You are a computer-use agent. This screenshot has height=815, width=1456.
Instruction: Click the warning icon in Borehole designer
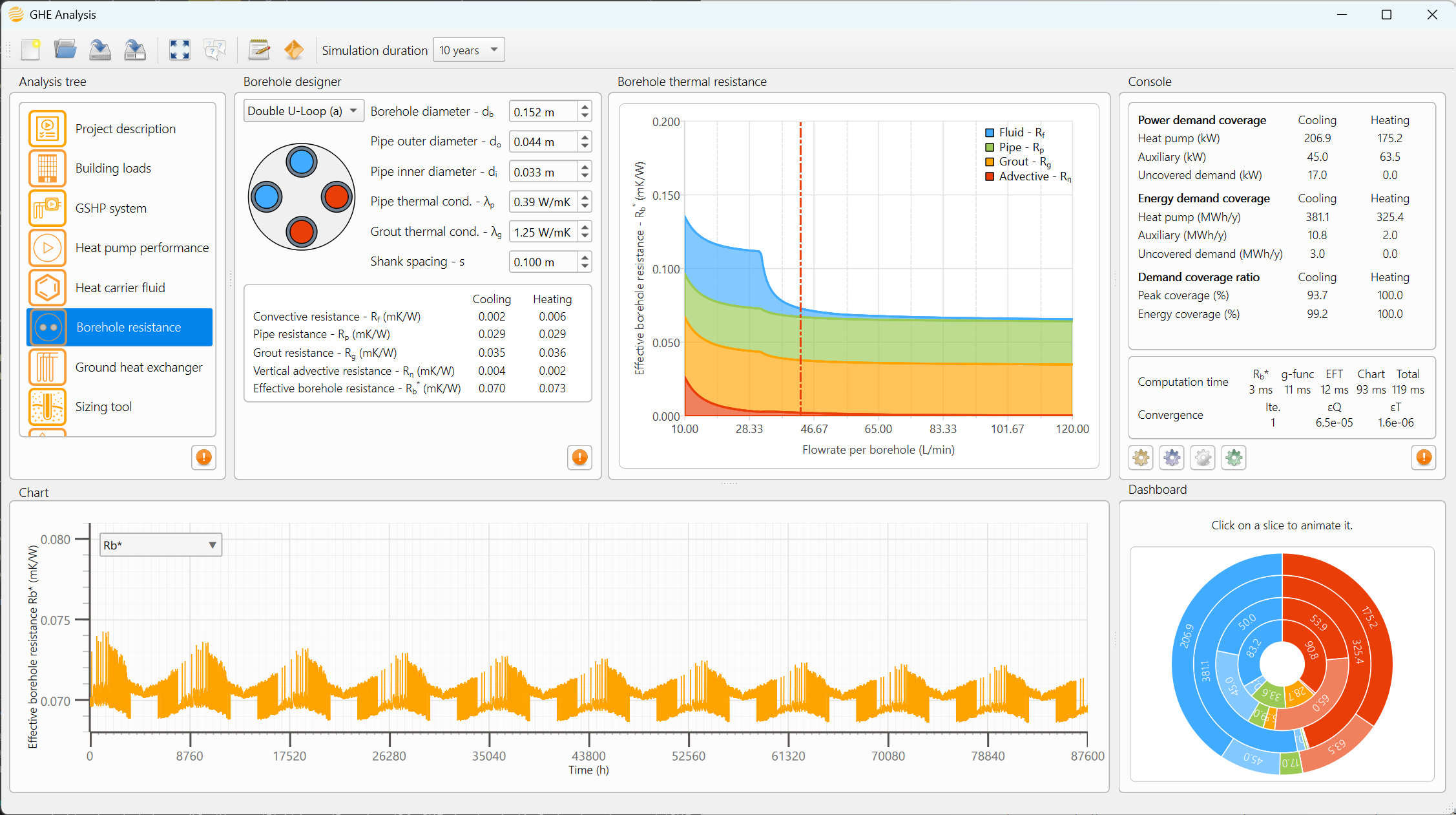click(580, 458)
